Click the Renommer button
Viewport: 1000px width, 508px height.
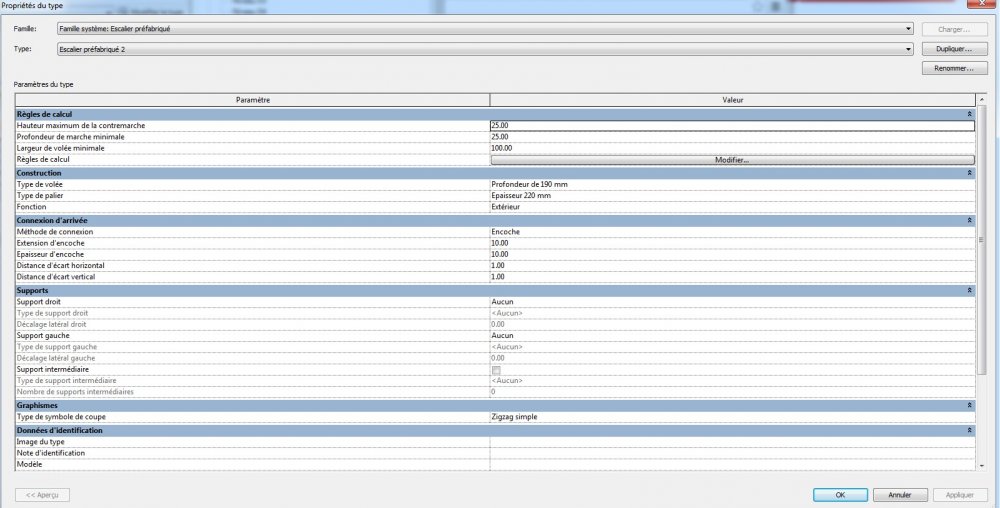pyautogui.click(x=954, y=68)
